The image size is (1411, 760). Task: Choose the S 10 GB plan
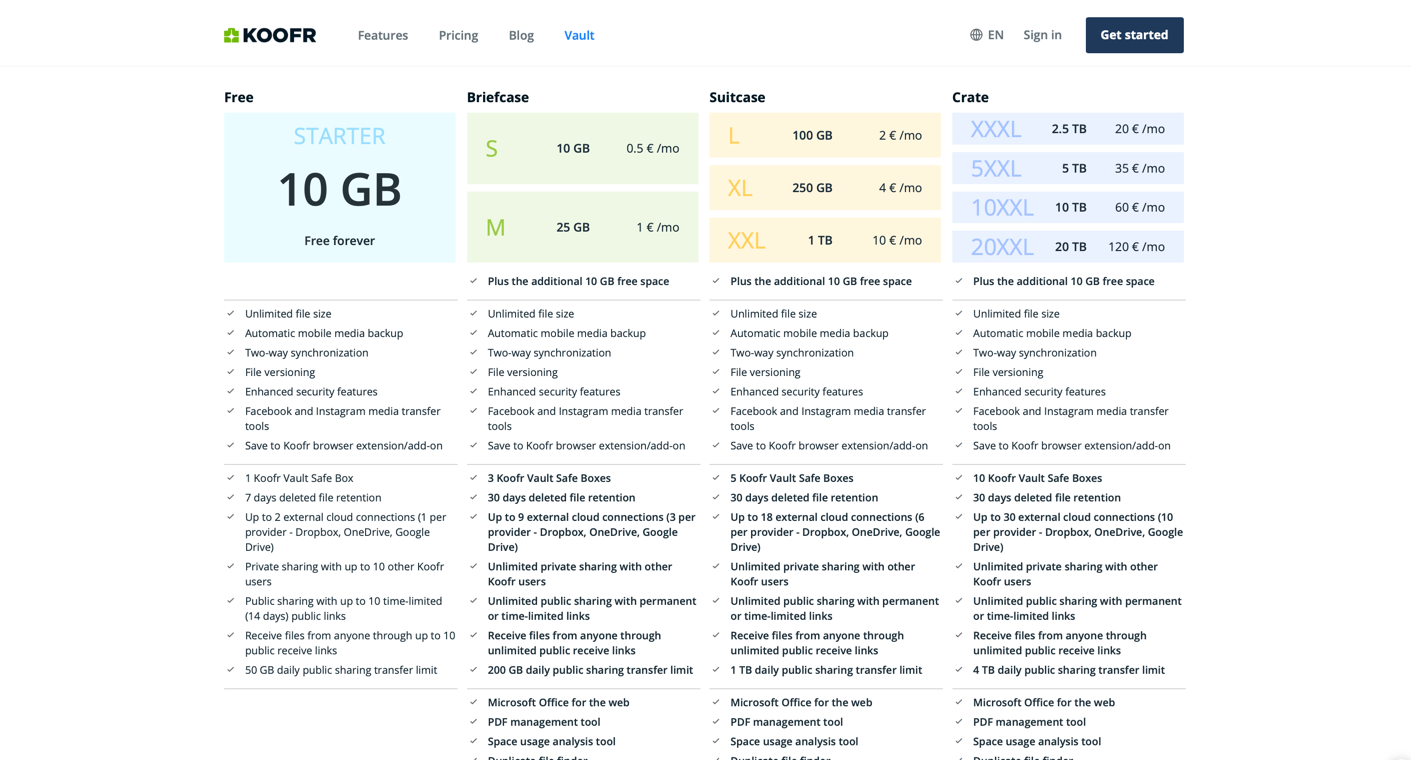(583, 148)
